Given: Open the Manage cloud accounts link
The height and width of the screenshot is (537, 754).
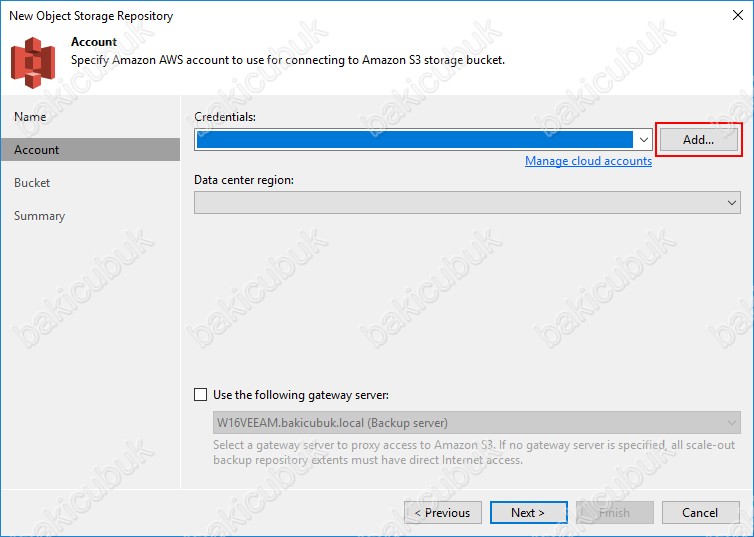Looking at the screenshot, I should pyautogui.click(x=588, y=161).
